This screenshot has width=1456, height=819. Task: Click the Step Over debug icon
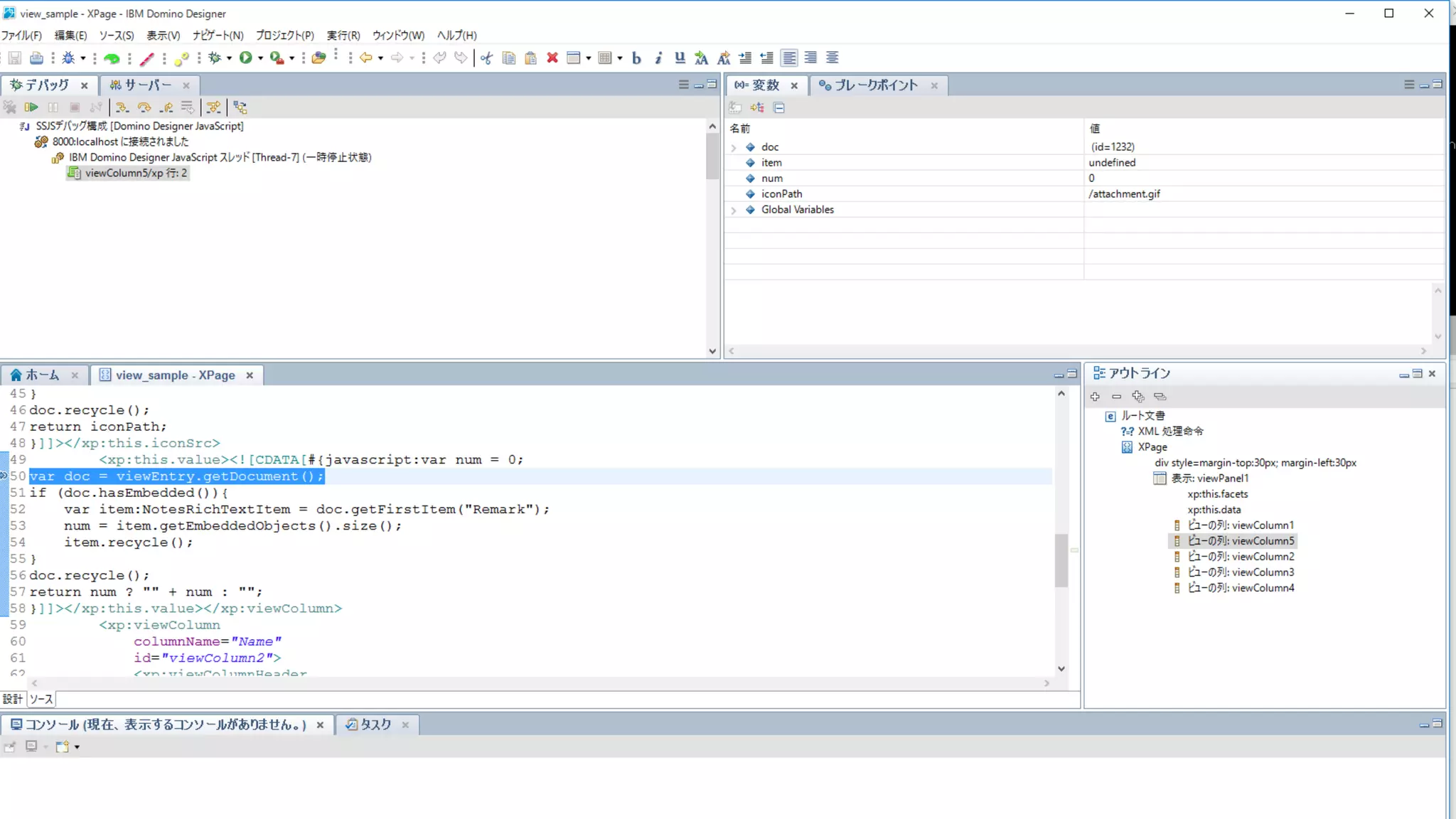144,107
